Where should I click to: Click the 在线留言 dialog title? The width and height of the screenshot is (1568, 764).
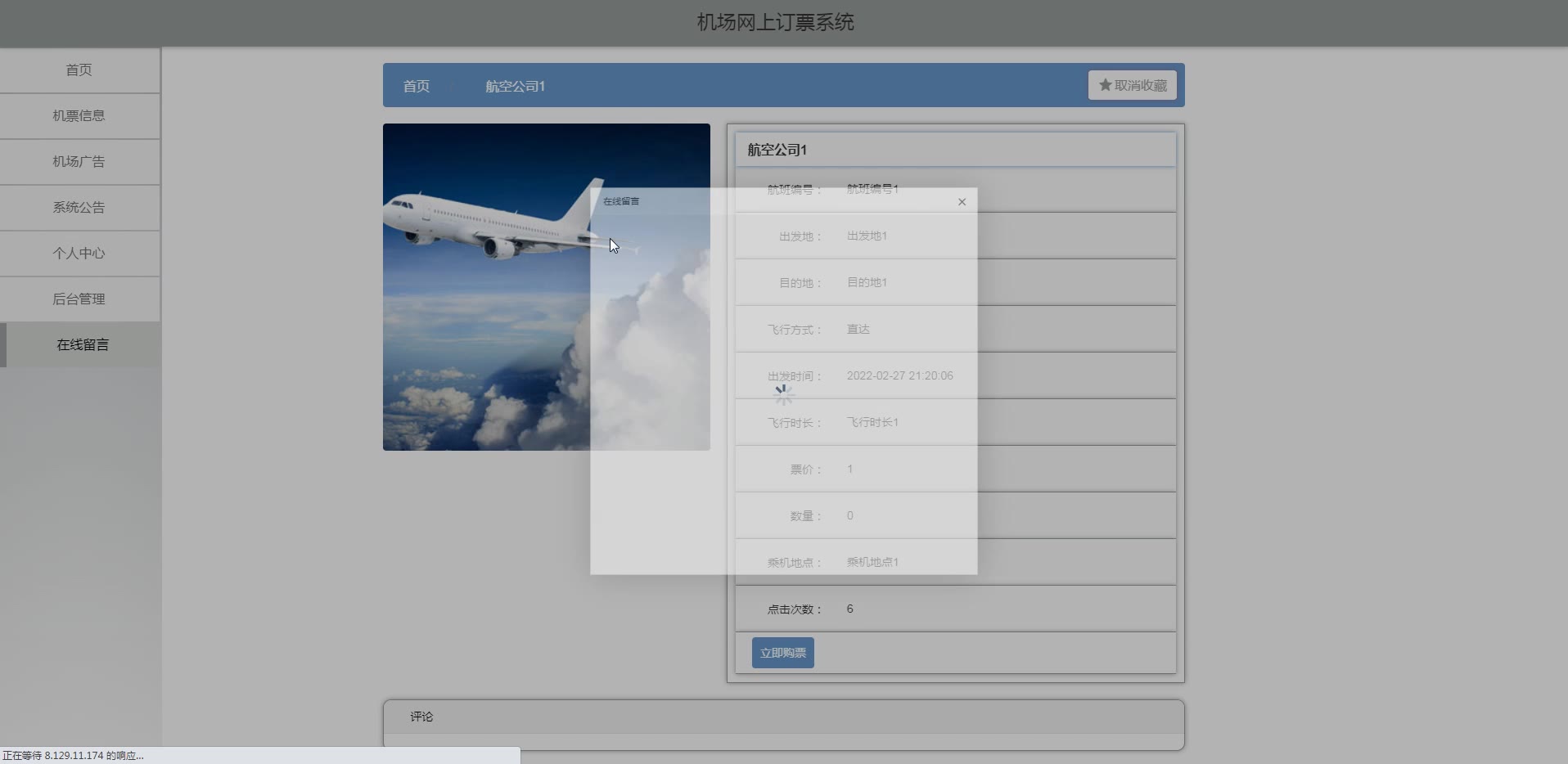click(x=621, y=201)
